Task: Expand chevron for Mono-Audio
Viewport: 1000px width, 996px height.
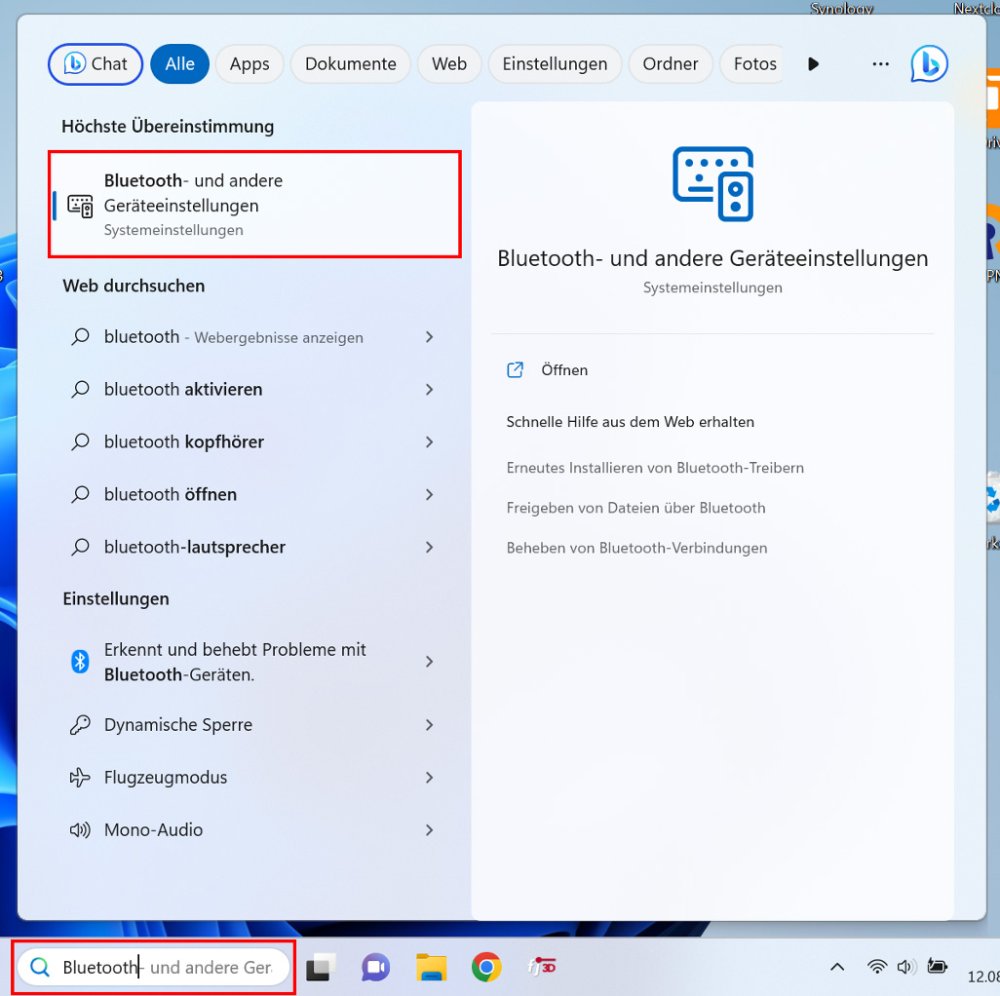Action: 429,830
